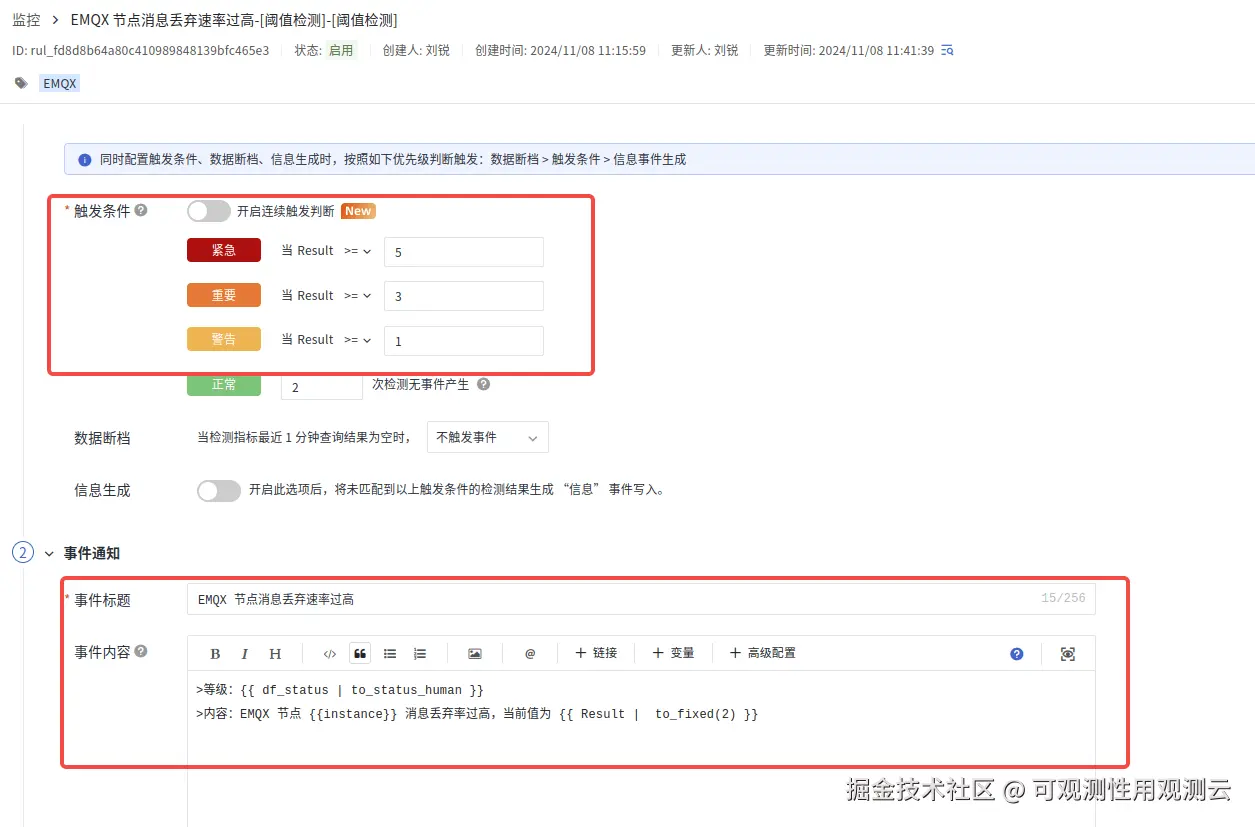This screenshot has height=827, width=1255.
Task: Collapse the 事件通知 section chevron
Action: click(x=49, y=553)
